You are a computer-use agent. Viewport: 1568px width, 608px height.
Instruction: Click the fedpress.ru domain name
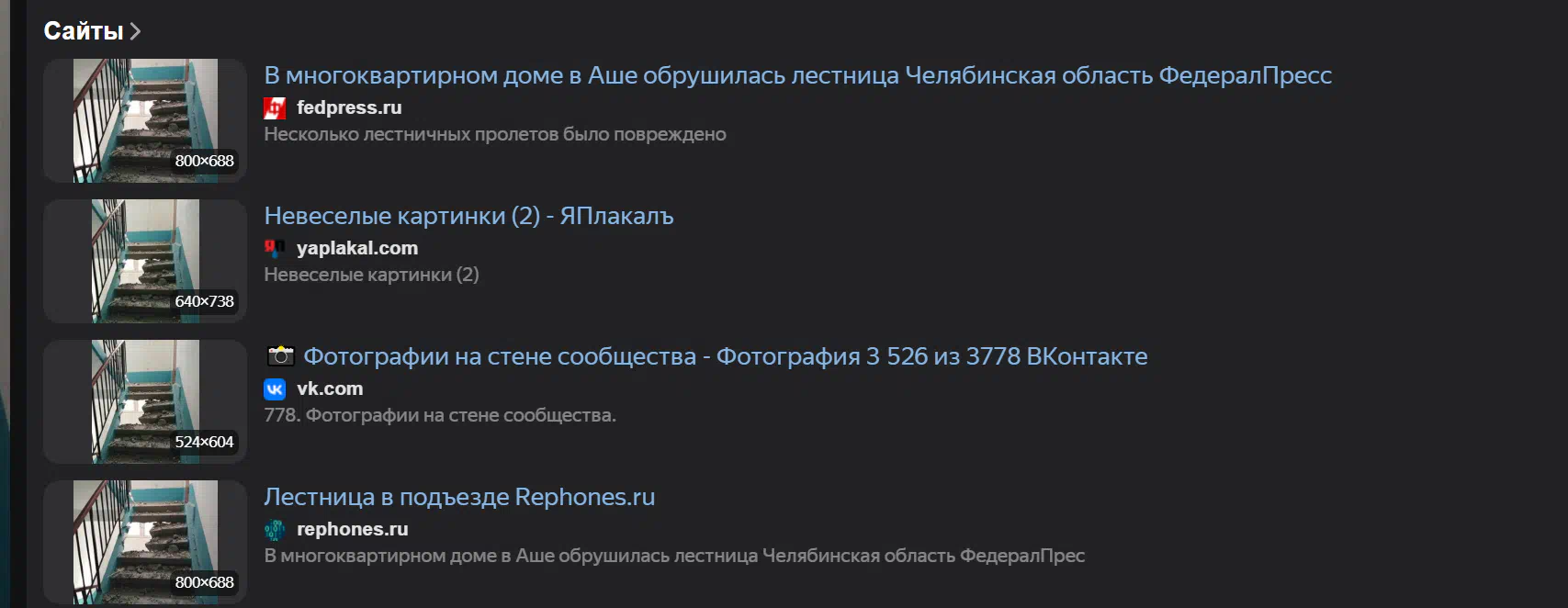tap(349, 107)
